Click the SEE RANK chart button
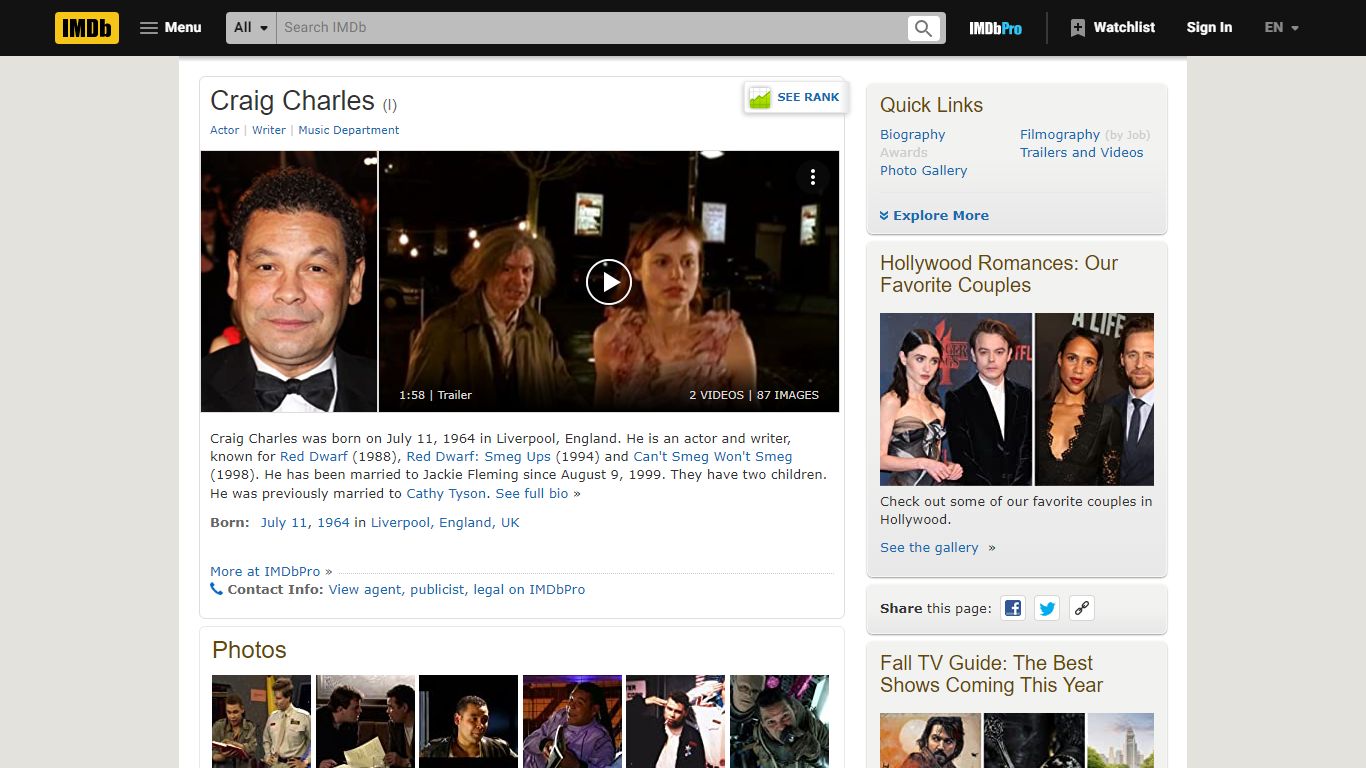The image size is (1366, 768). point(795,97)
